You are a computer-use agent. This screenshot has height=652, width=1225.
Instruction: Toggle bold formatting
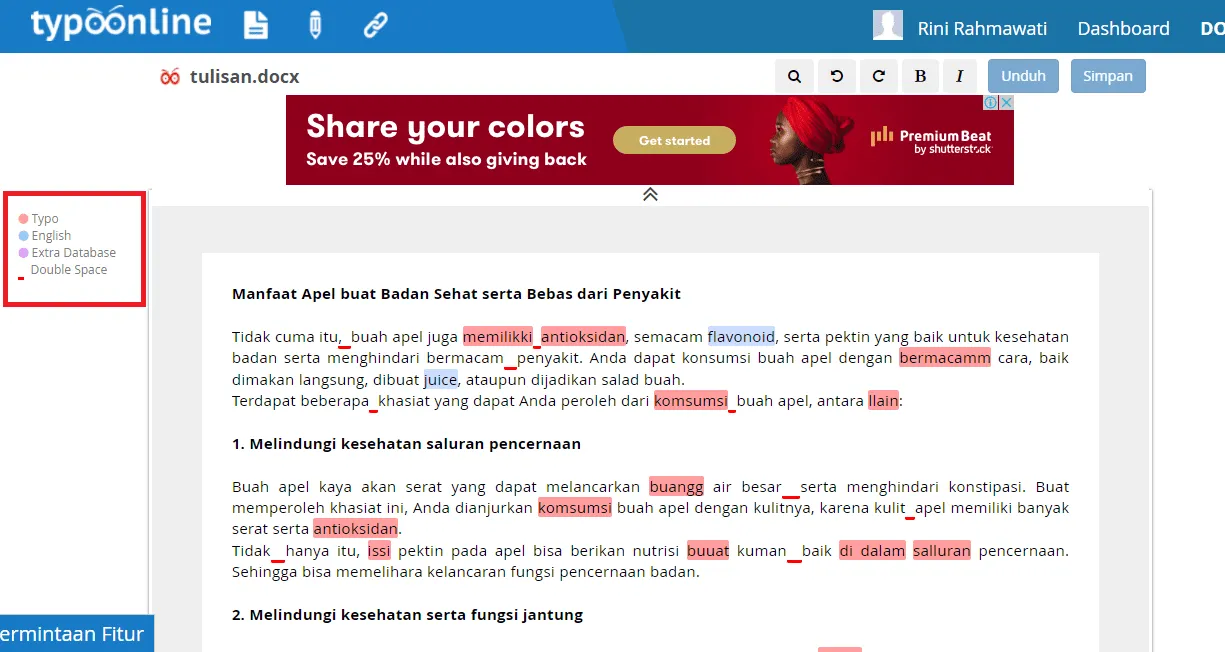point(920,76)
